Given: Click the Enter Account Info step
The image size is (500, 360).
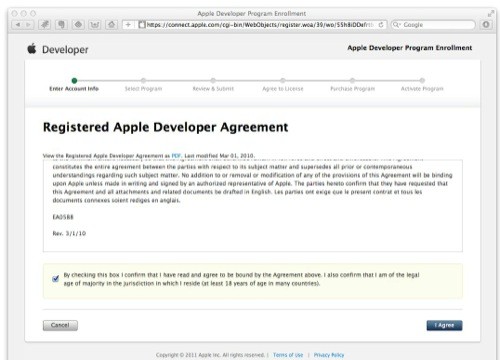Looking at the screenshot, I should tap(74, 85).
